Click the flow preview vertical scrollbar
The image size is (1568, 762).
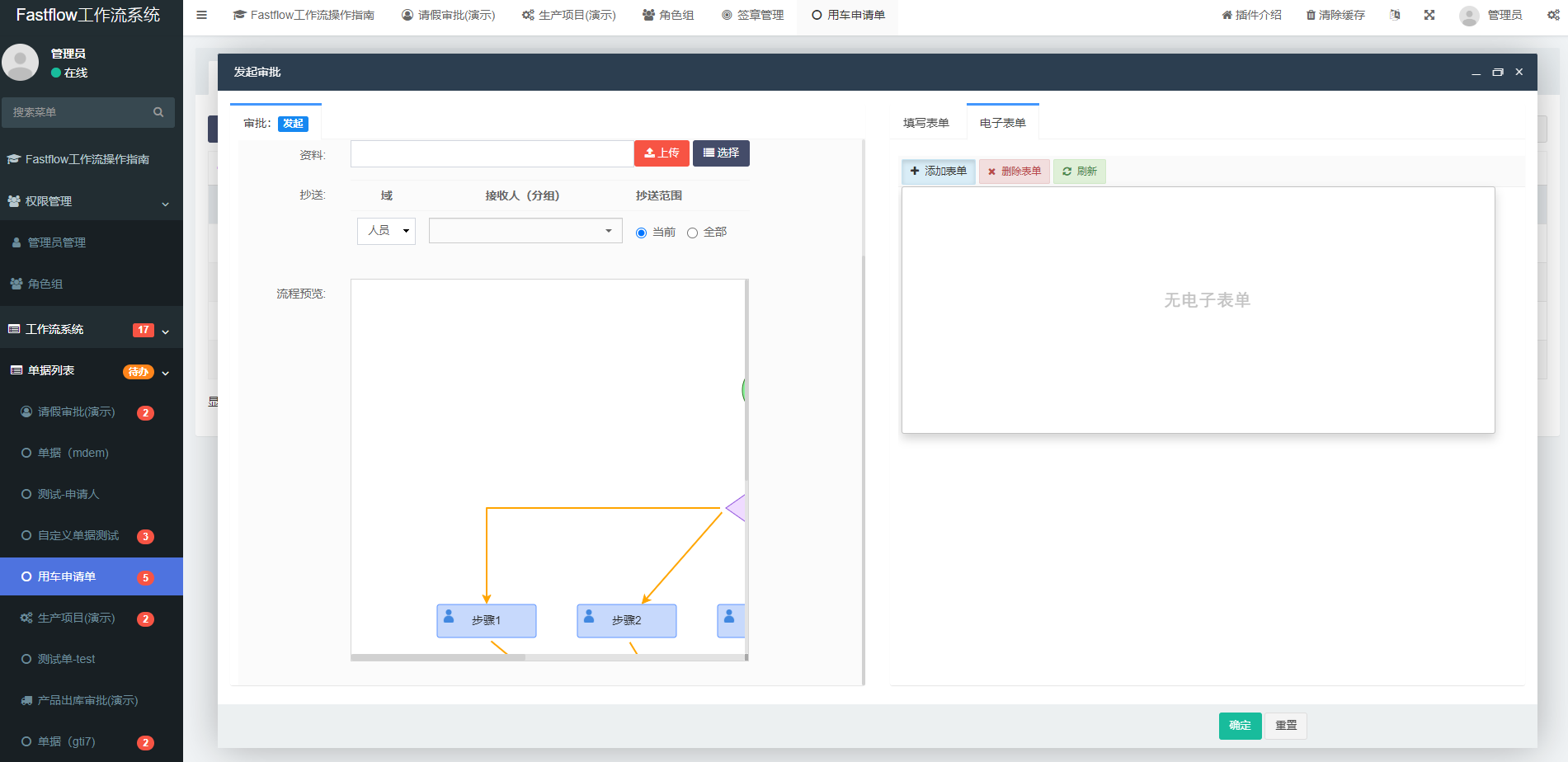pyautogui.click(x=746, y=379)
